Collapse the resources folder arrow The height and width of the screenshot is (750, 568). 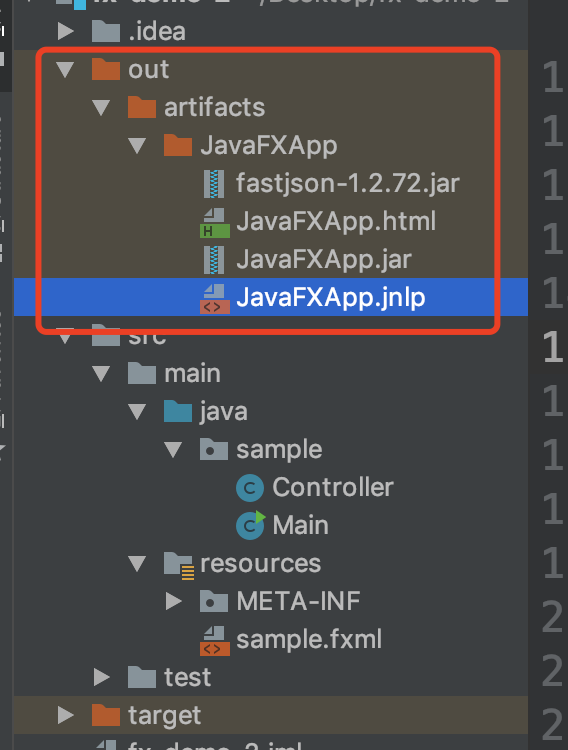click(137, 563)
